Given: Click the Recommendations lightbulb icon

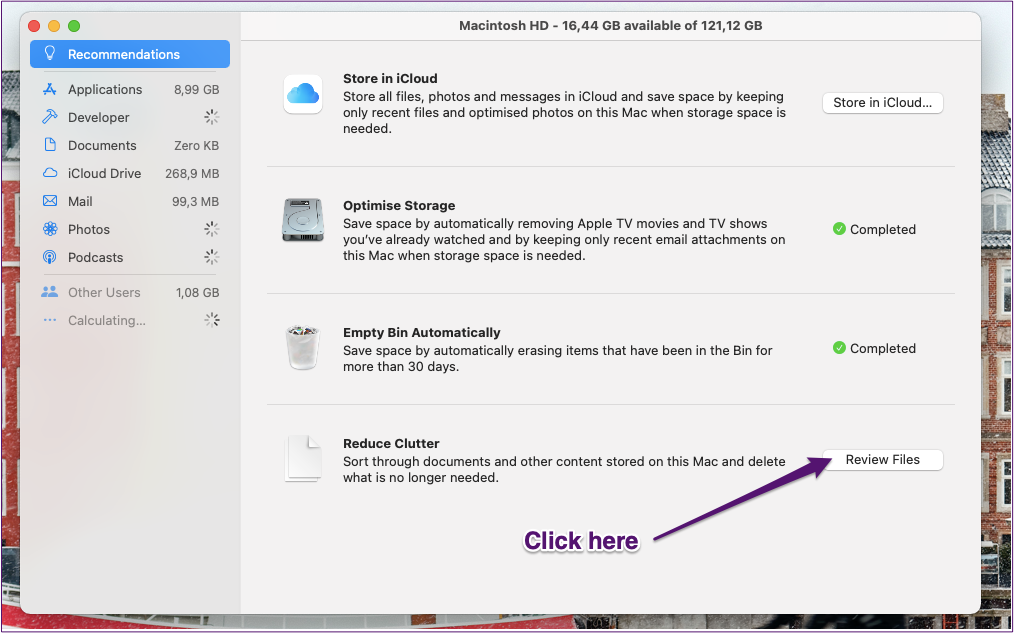Looking at the screenshot, I should pyautogui.click(x=50, y=54).
